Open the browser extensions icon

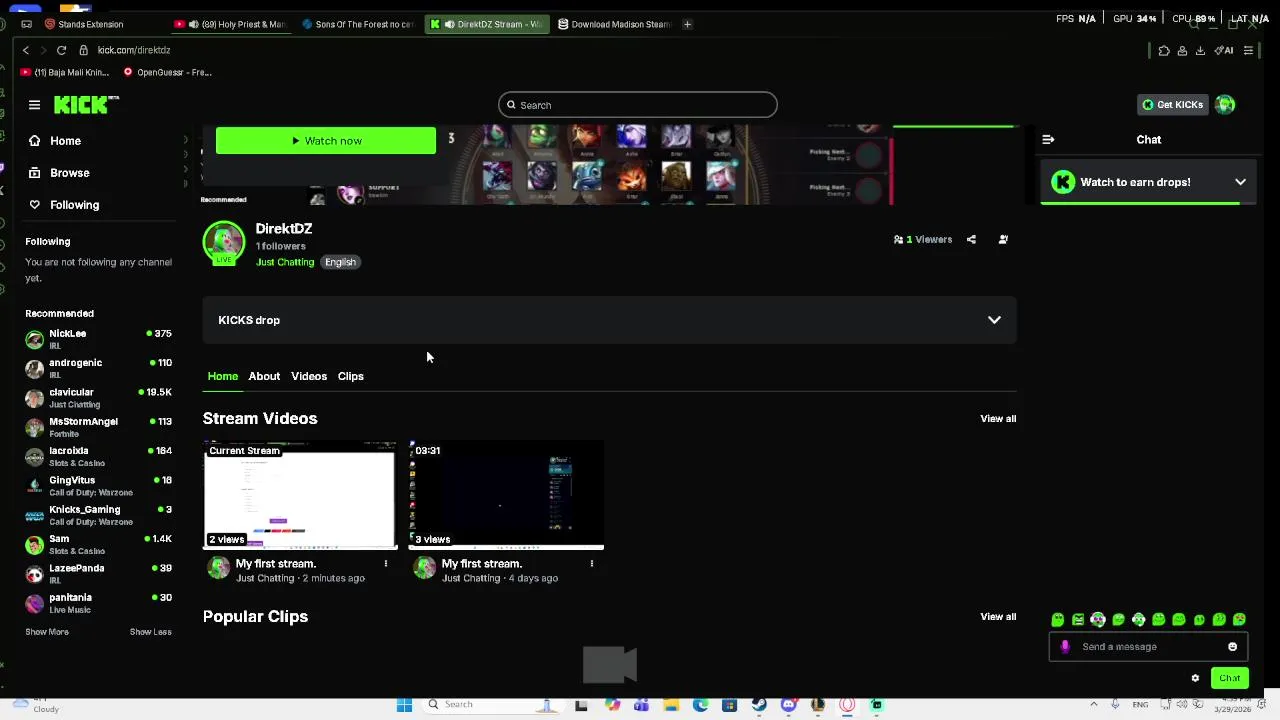tap(1164, 50)
